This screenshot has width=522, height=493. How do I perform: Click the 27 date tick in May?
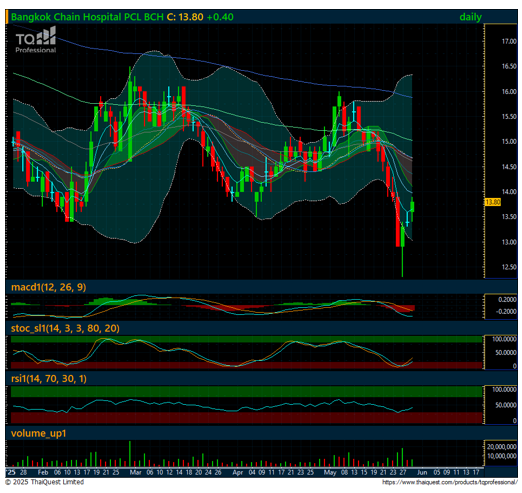[x=403, y=472]
